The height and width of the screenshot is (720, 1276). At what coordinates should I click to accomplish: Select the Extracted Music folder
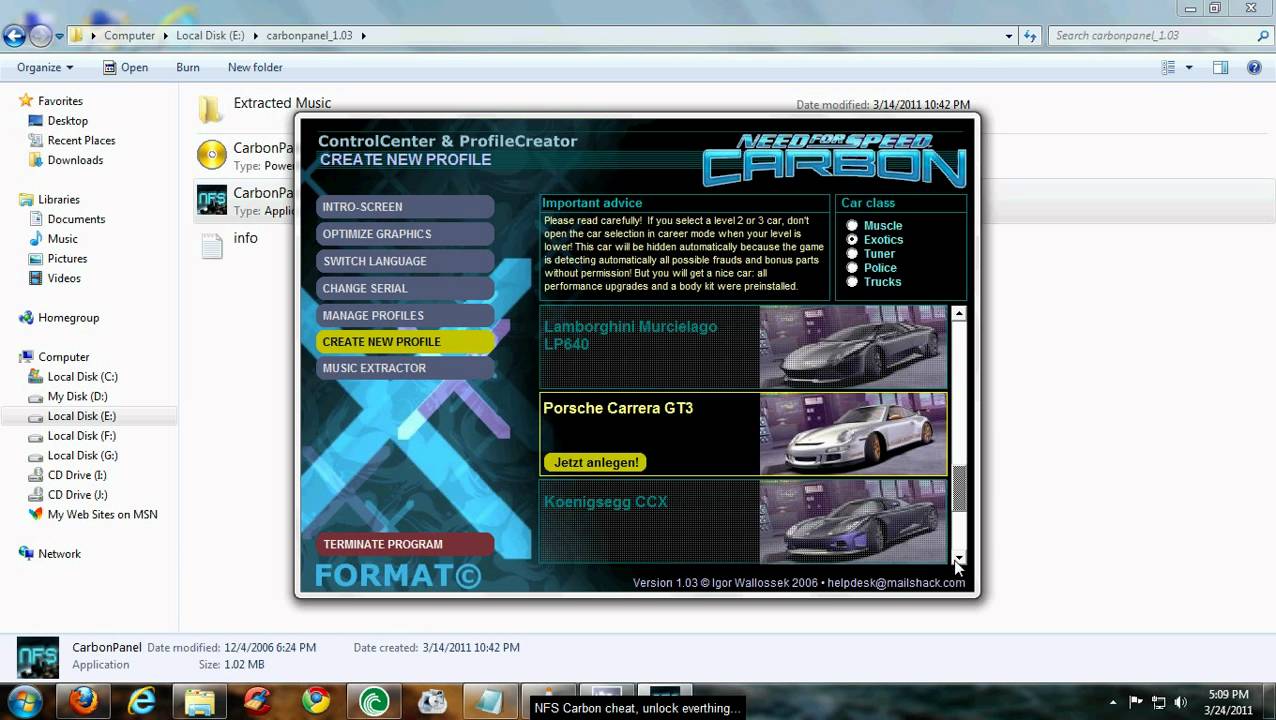click(282, 103)
